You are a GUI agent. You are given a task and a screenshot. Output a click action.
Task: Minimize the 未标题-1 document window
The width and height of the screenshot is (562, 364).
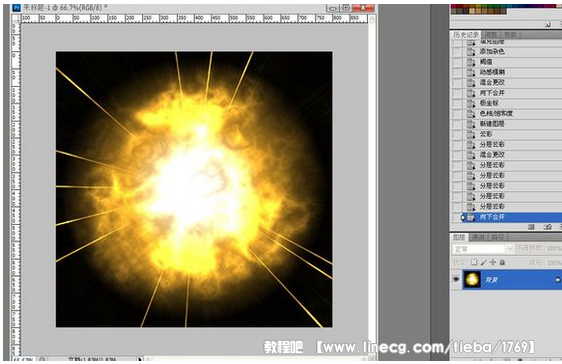332,8
